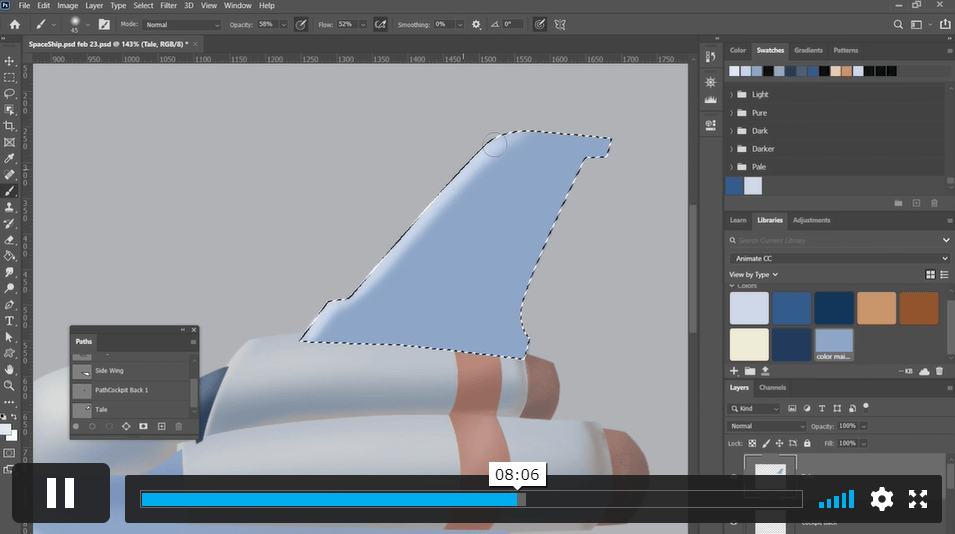
Task: Open View by Type dropdown
Action: tap(753, 275)
